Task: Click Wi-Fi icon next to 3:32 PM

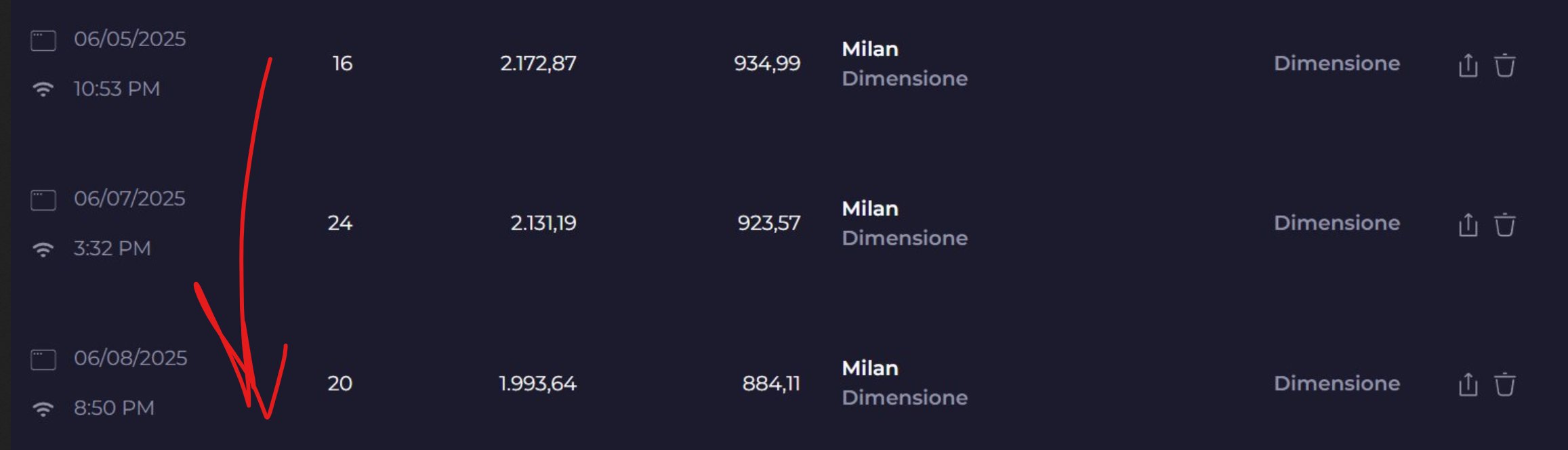Action: click(x=43, y=249)
